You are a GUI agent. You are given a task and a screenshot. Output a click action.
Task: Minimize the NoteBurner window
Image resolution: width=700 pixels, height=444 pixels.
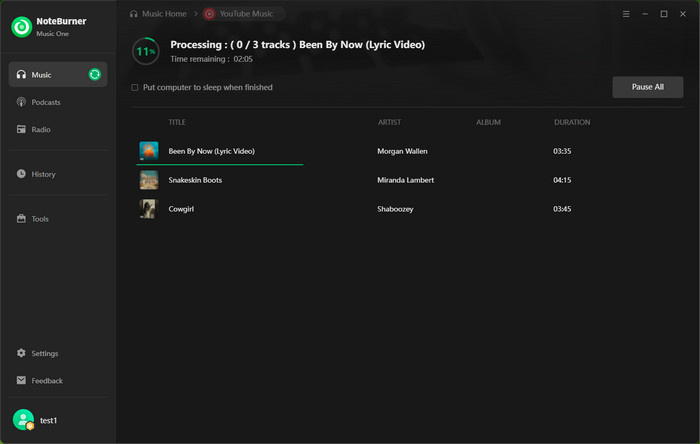(x=645, y=14)
